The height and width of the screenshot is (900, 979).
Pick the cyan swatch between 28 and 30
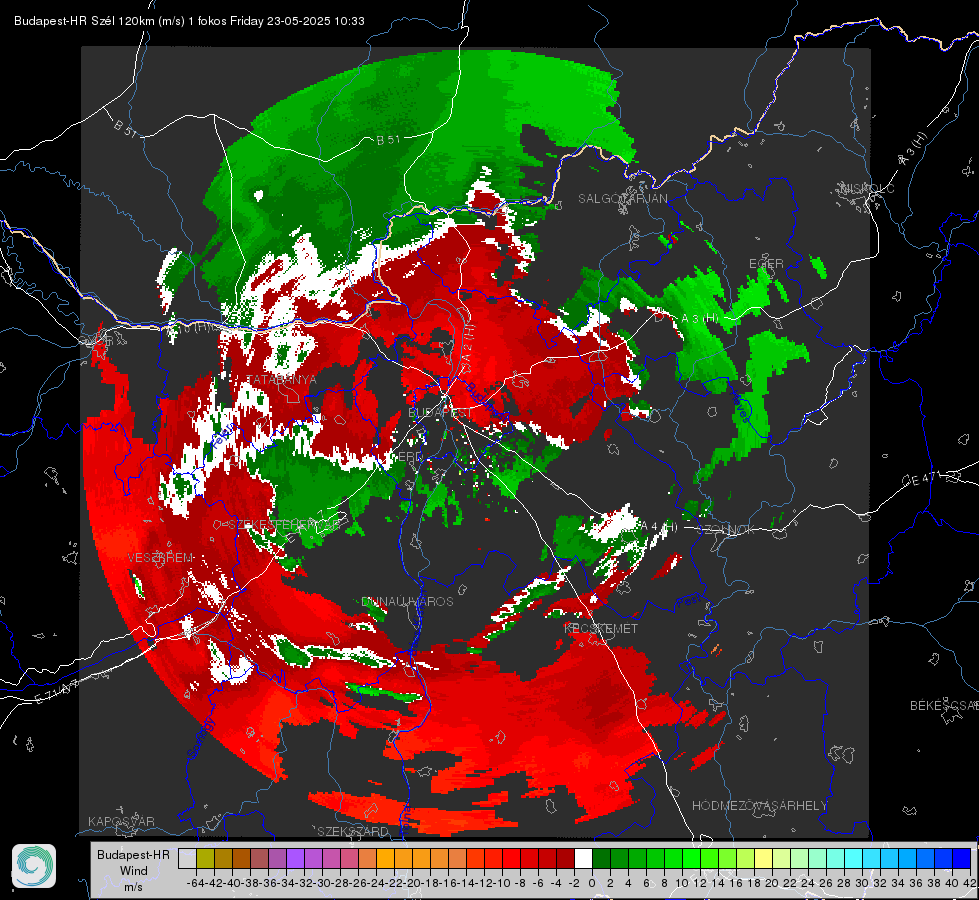click(854, 859)
